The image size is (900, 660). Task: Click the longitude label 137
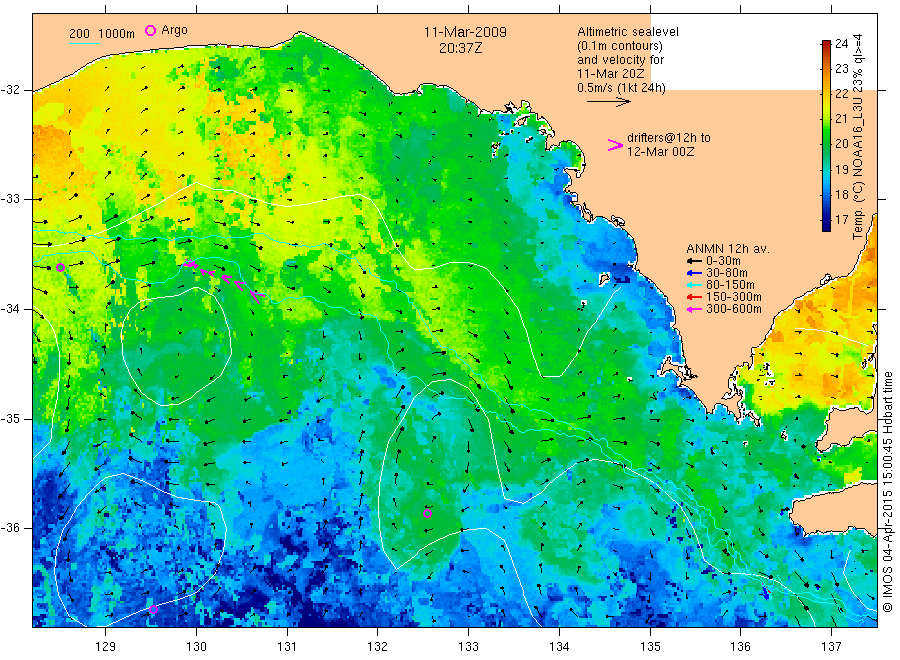[x=831, y=647]
